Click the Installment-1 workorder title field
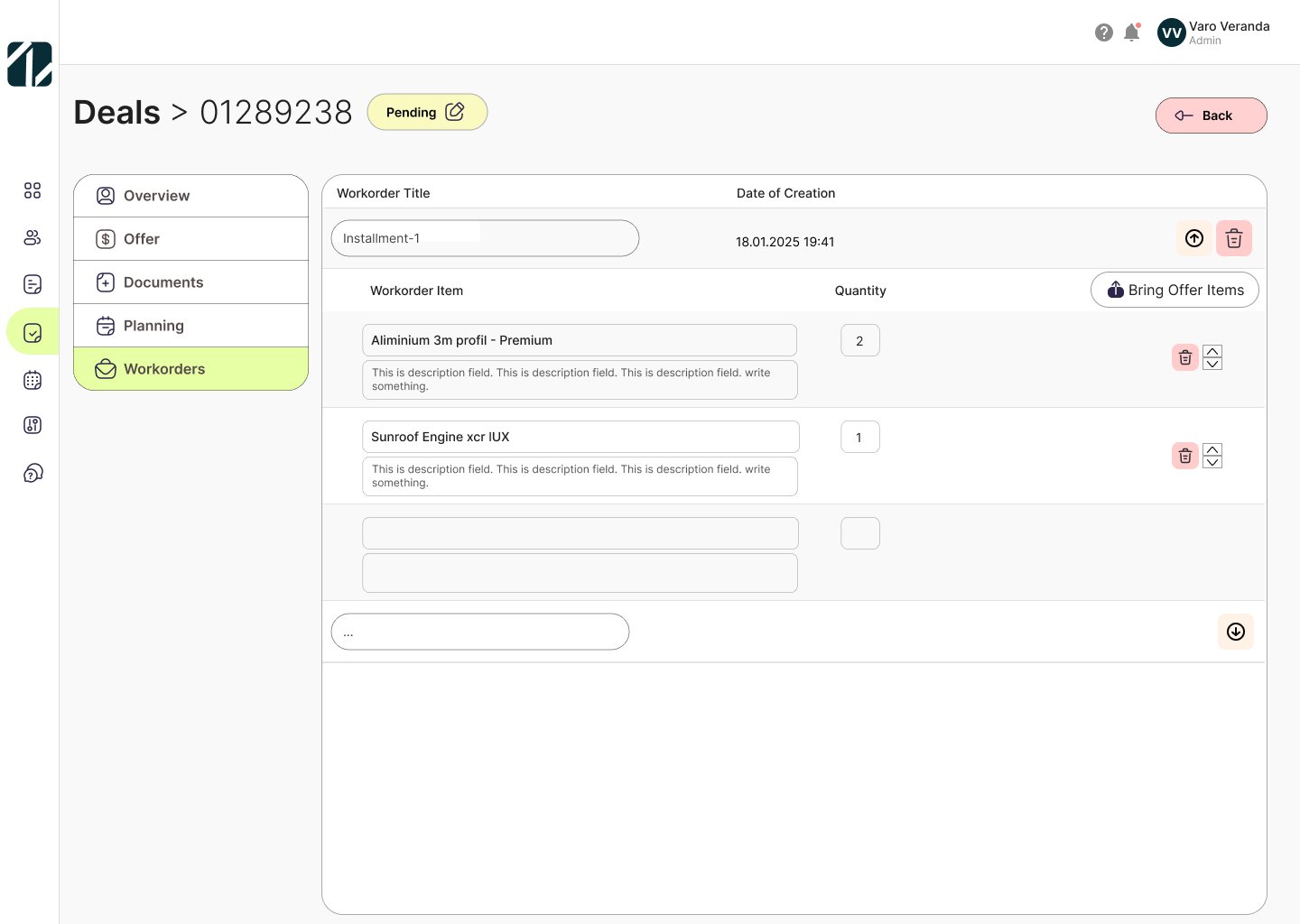 (x=485, y=238)
